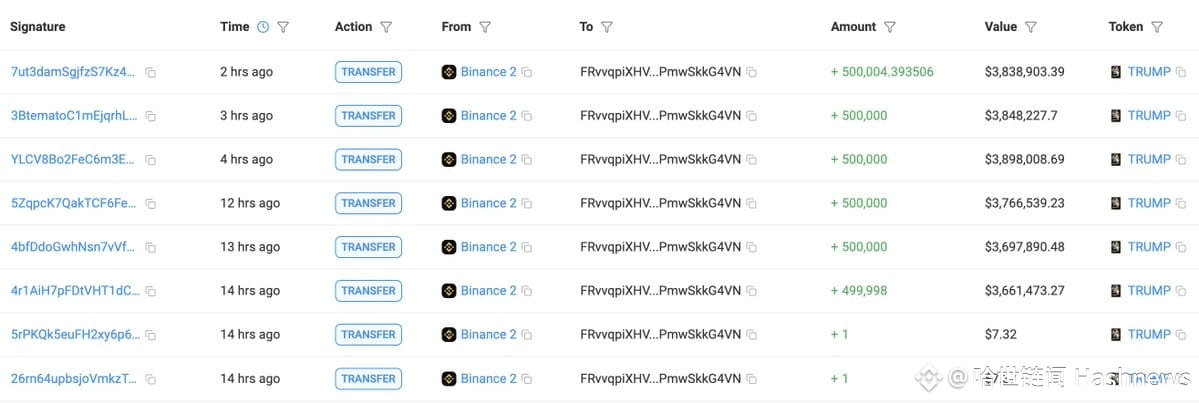
Task: Copy recipient address in the 499,998 row
Action: [x=751, y=291]
